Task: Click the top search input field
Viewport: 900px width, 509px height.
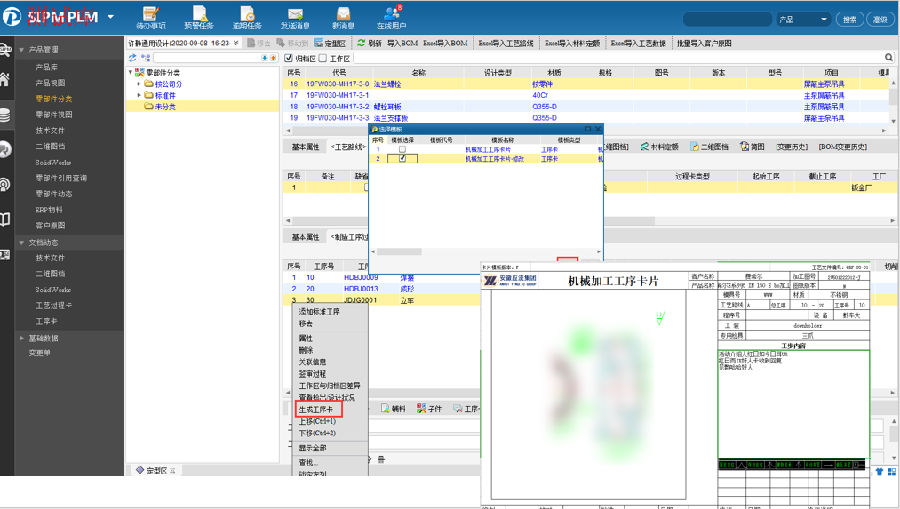Action: (x=728, y=19)
